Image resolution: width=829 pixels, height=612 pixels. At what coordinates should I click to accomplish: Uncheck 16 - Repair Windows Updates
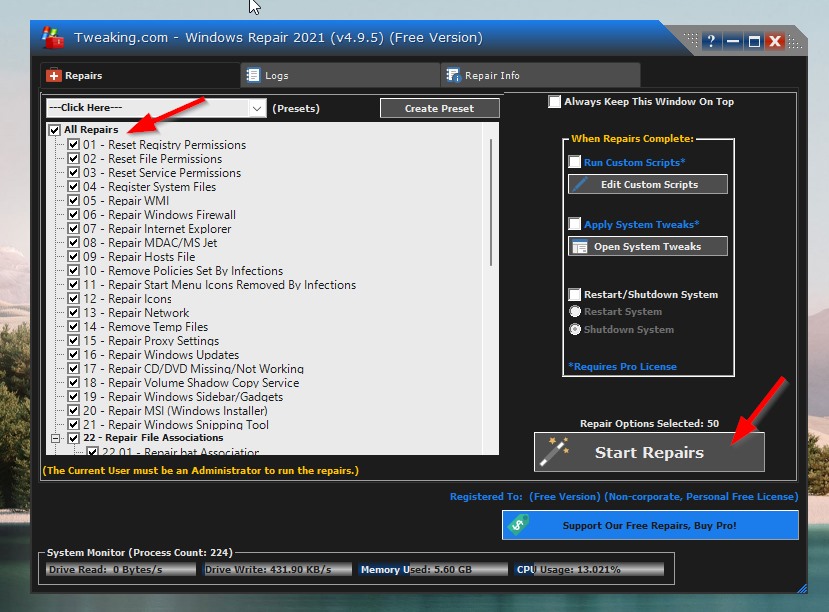tap(73, 355)
